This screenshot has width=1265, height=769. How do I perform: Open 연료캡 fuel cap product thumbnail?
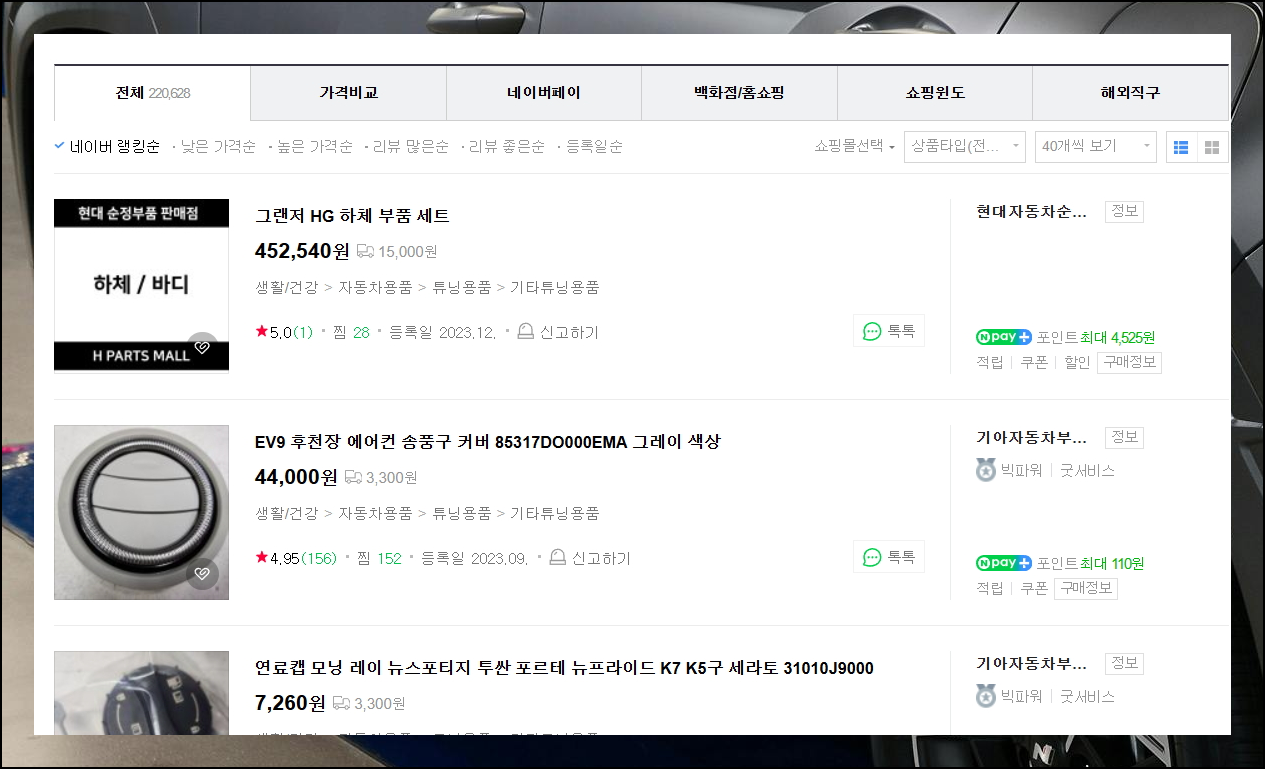141,693
